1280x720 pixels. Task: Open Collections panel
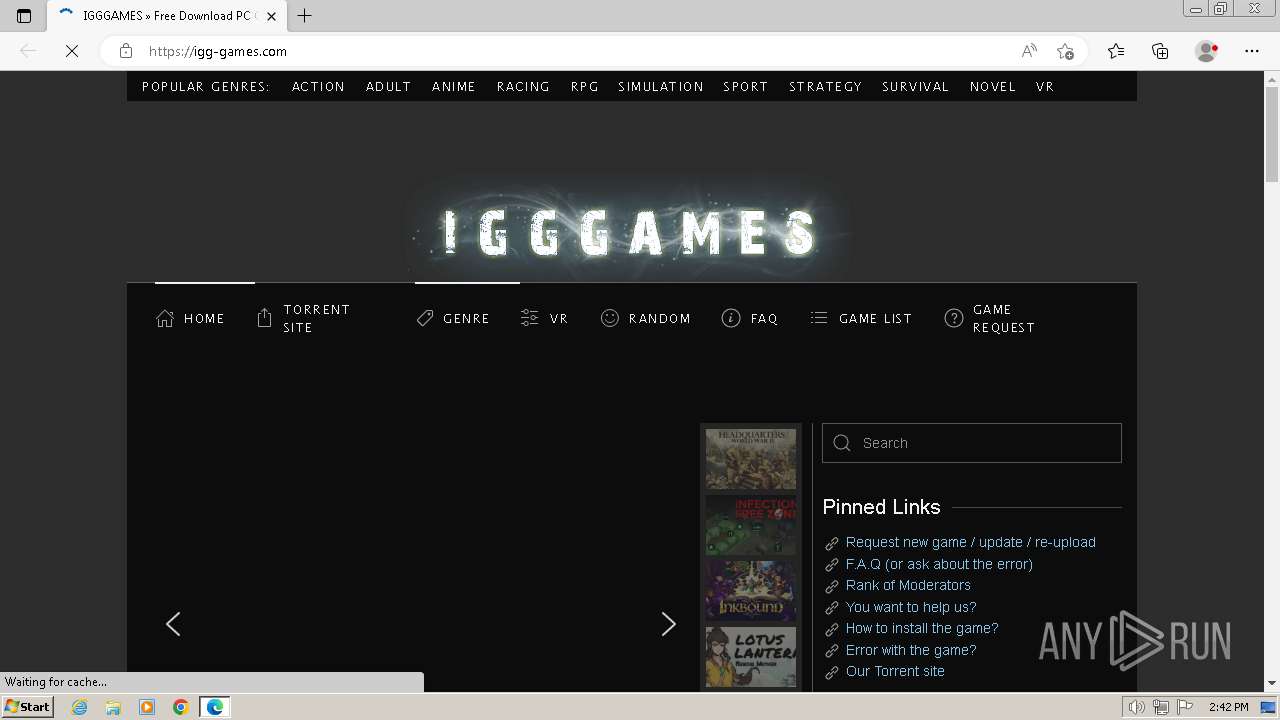pos(1160,51)
